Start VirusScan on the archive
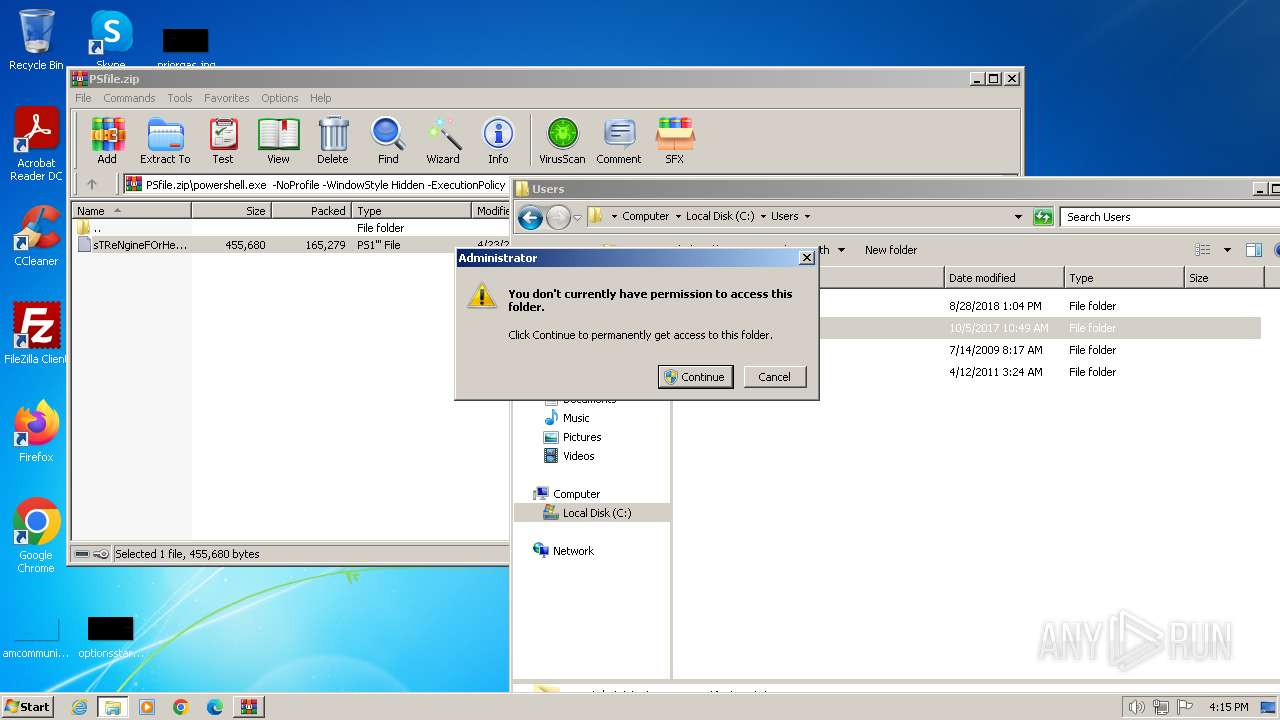1280x720 pixels. 562,141
